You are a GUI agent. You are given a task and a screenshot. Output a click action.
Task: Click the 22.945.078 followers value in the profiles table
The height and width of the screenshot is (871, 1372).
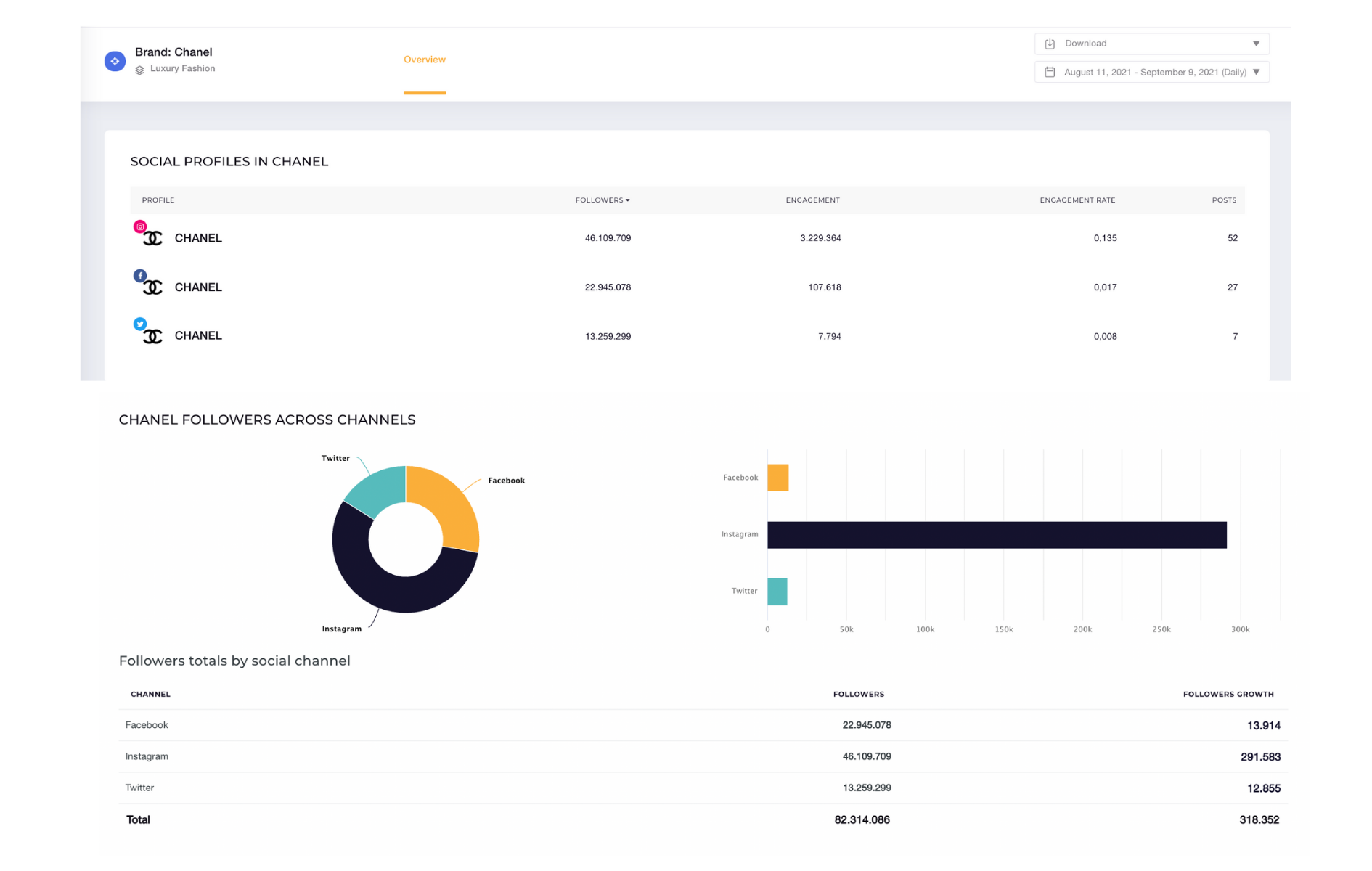point(608,287)
